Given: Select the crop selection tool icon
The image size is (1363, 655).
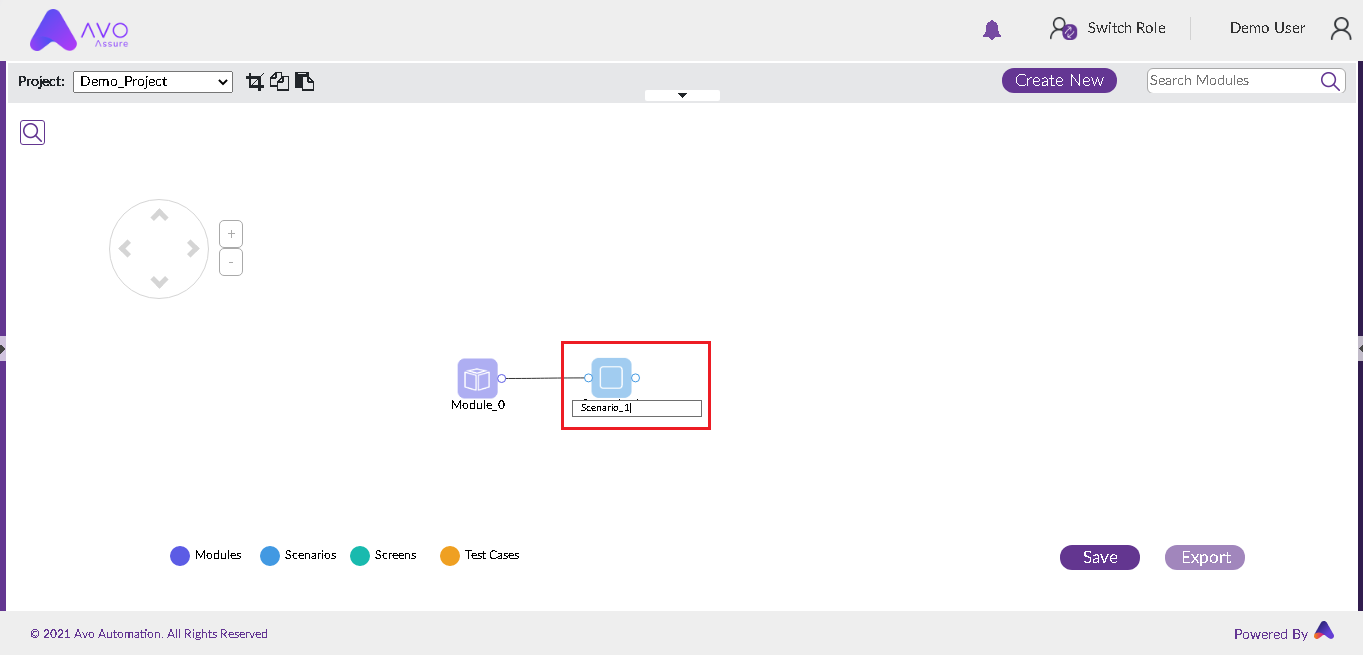Looking at the screenshot, I should point(255,82).
